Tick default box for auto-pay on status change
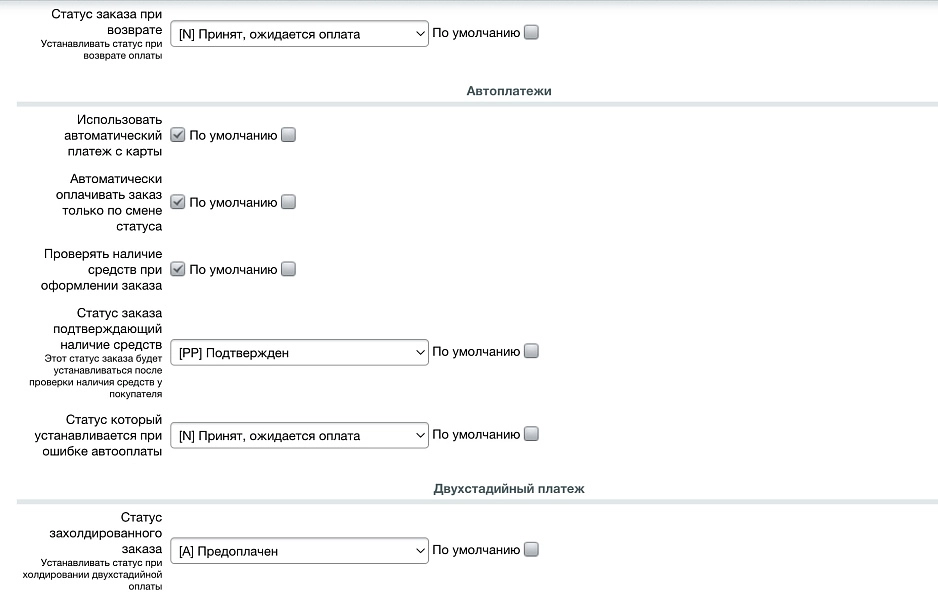The width and height of the screenshot is (938, 600). (288, 202)
